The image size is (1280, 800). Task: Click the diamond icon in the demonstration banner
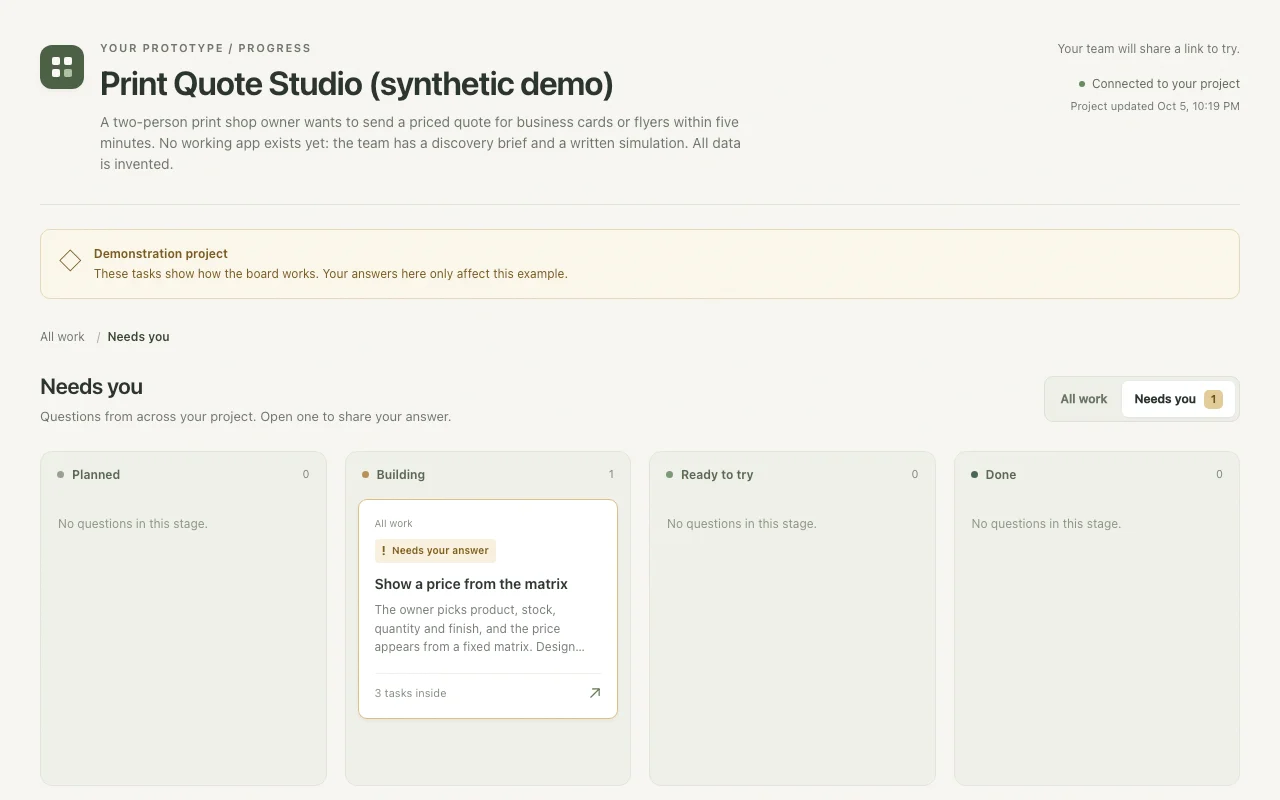(70, 261)
